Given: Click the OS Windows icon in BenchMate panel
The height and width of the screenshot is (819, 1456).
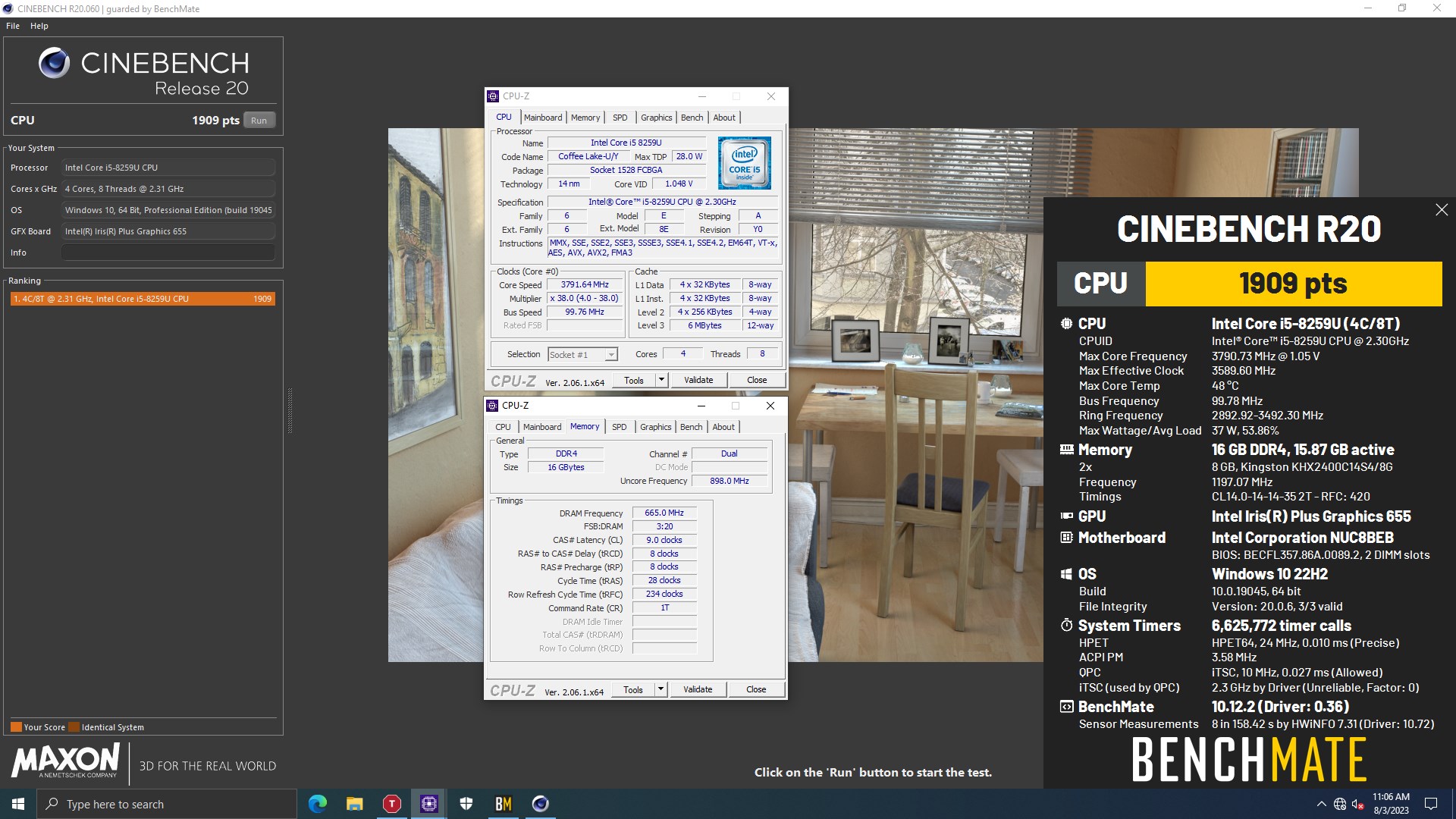Looking at the screenshot, I should 1066,574.
